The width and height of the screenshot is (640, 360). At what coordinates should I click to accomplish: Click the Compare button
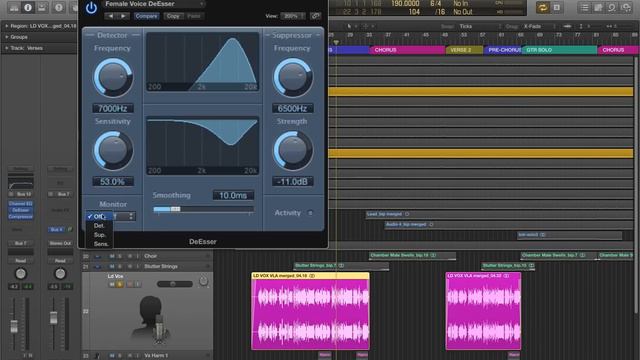pos(146,16)
